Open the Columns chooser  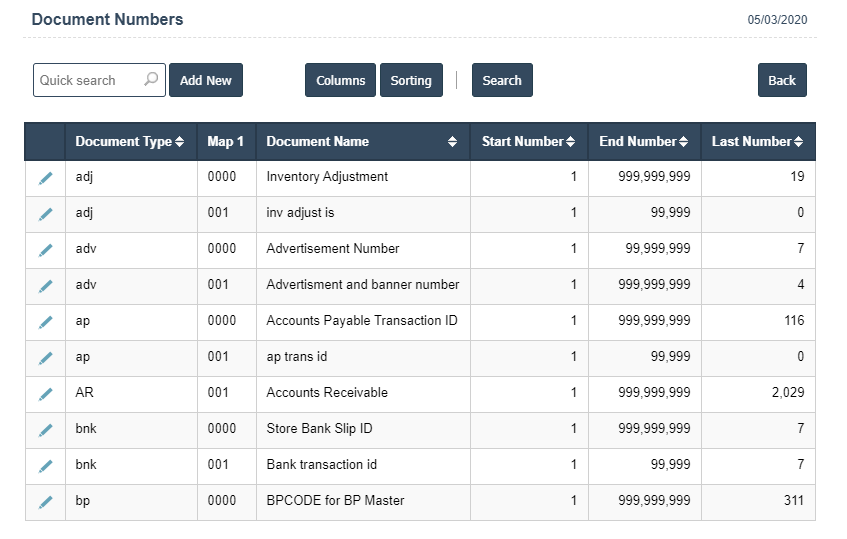340,80
